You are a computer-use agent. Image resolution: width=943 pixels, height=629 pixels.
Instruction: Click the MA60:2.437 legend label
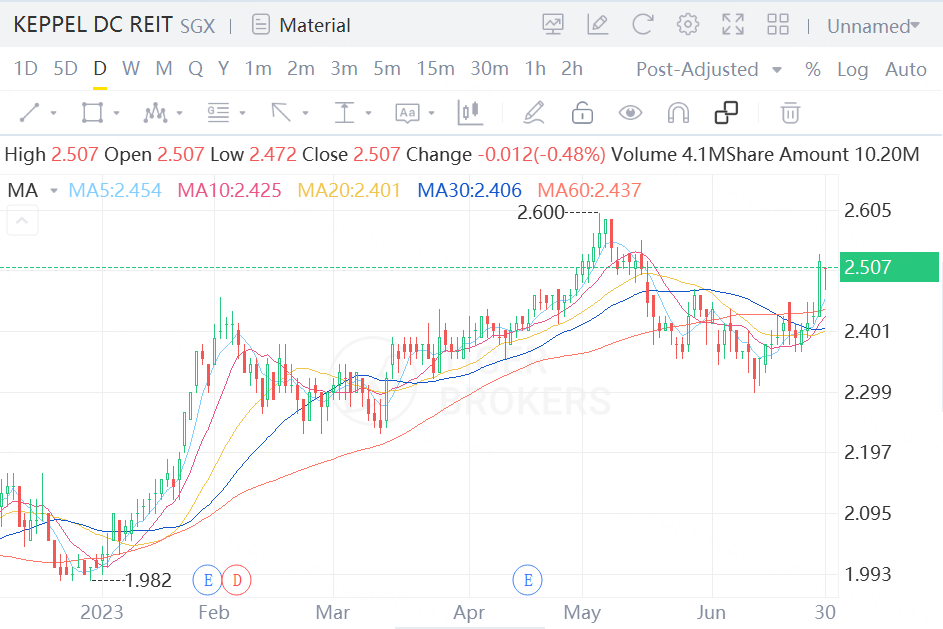pos(589,190)
